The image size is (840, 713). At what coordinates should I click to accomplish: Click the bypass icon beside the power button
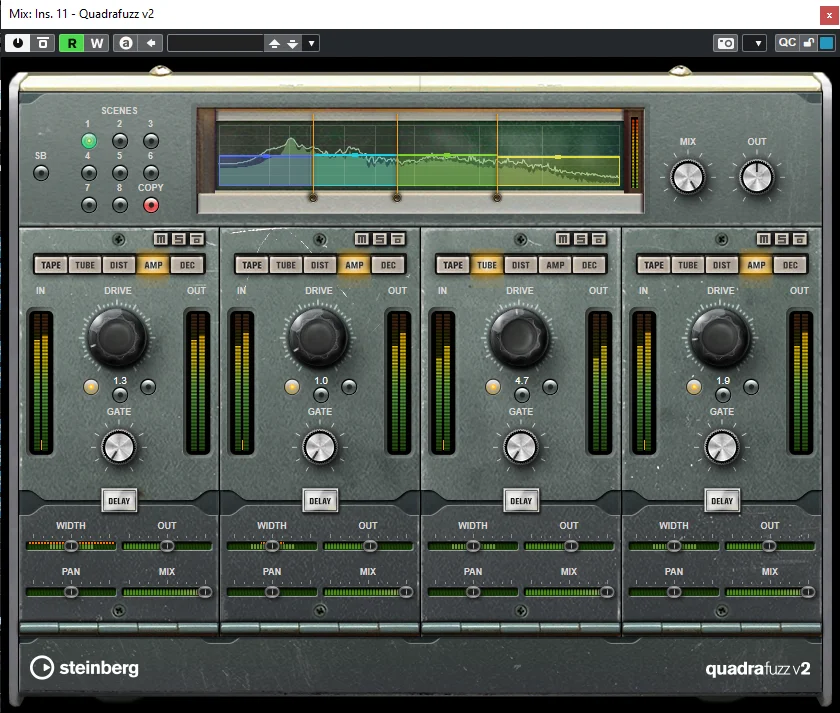[43, 43]
